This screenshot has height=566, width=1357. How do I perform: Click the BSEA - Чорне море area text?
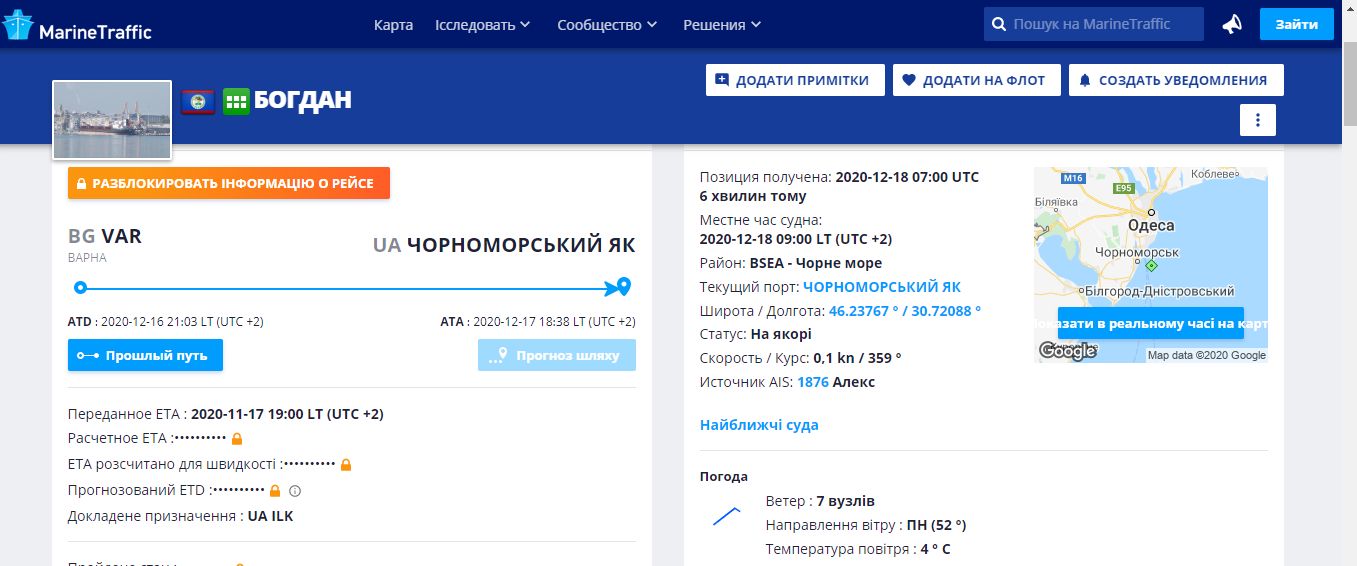816,263
